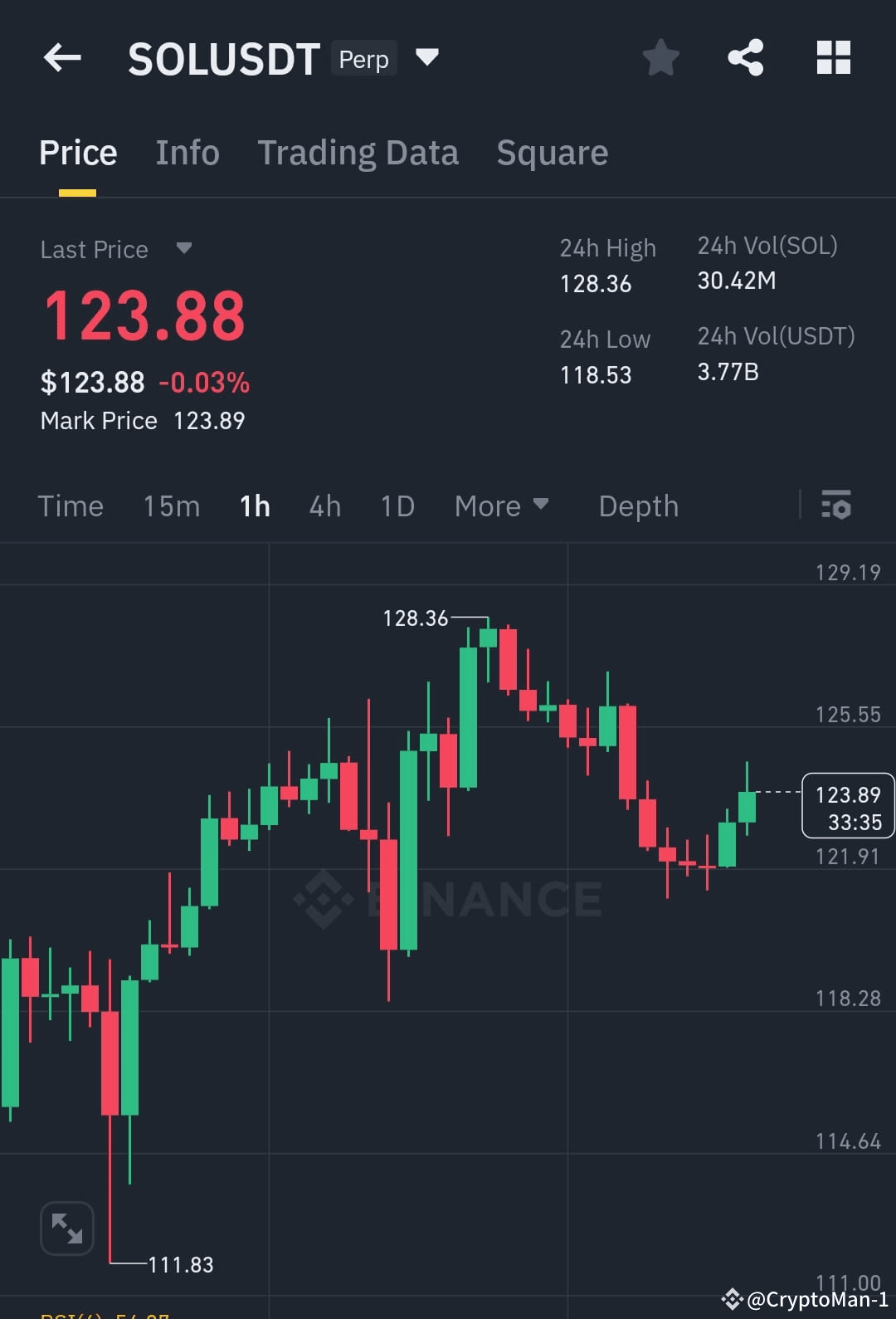Switch to the 1D timeframe
The width and height of the screenshot is (896, 1319).
(x=397, y=506)
